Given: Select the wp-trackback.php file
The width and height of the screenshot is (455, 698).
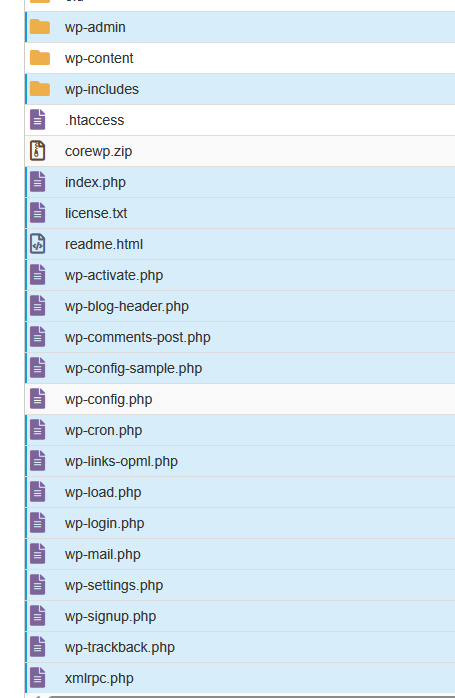Looking at the screenshot, I should (x=120, y=647).
